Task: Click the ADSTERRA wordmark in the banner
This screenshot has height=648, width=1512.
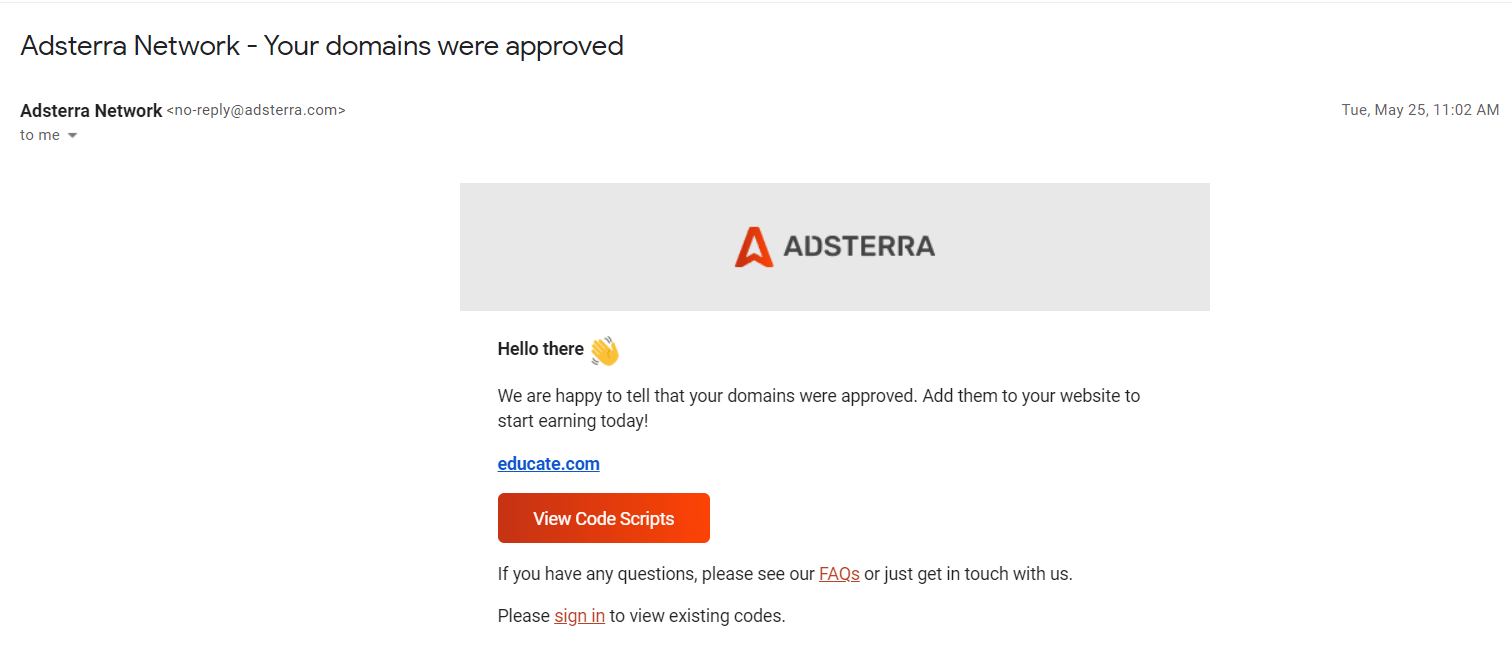Action: coord(859,246)
